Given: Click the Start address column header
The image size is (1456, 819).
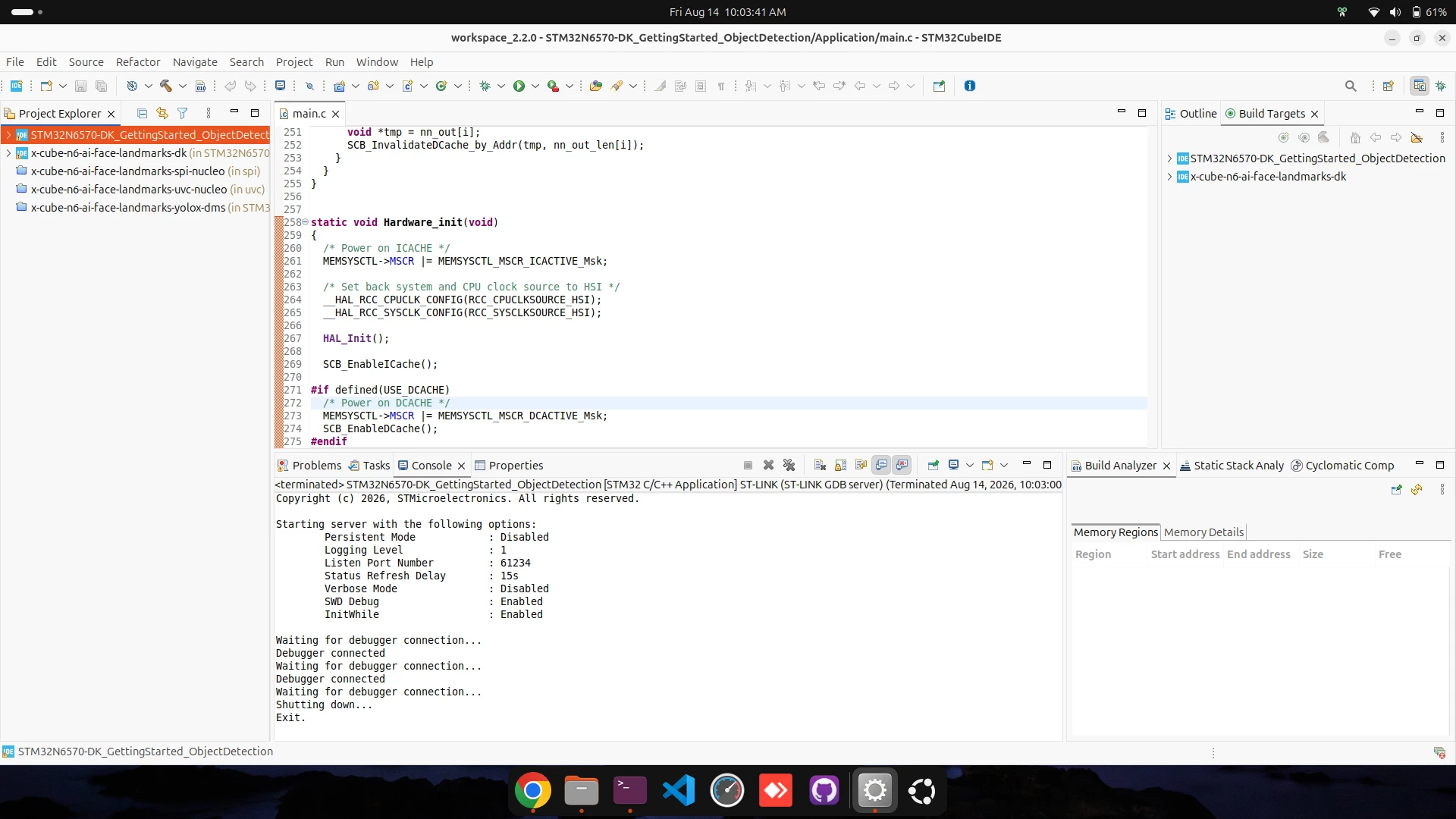Looking at the screenshot, I should (1185, 554).
